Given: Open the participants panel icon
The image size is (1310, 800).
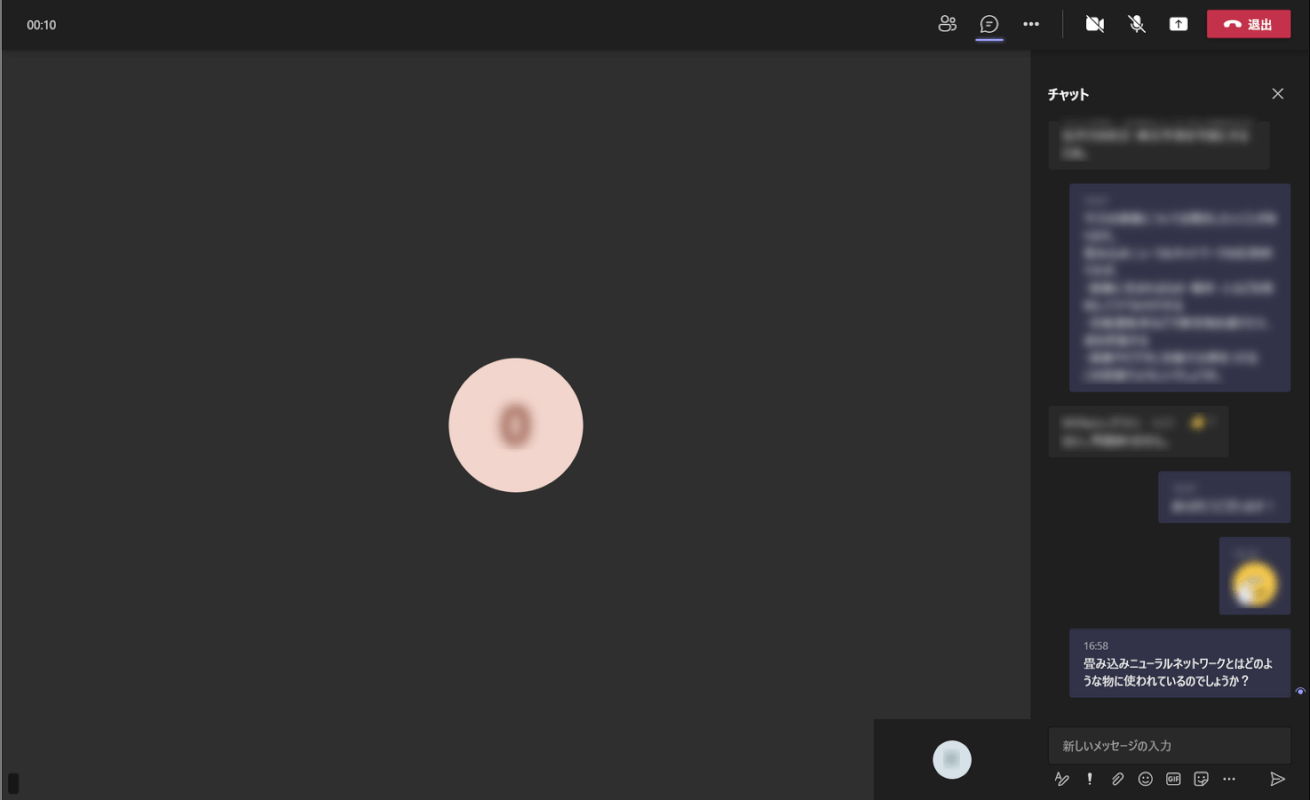Looking at the screenshot, I should tap(947, 24).
